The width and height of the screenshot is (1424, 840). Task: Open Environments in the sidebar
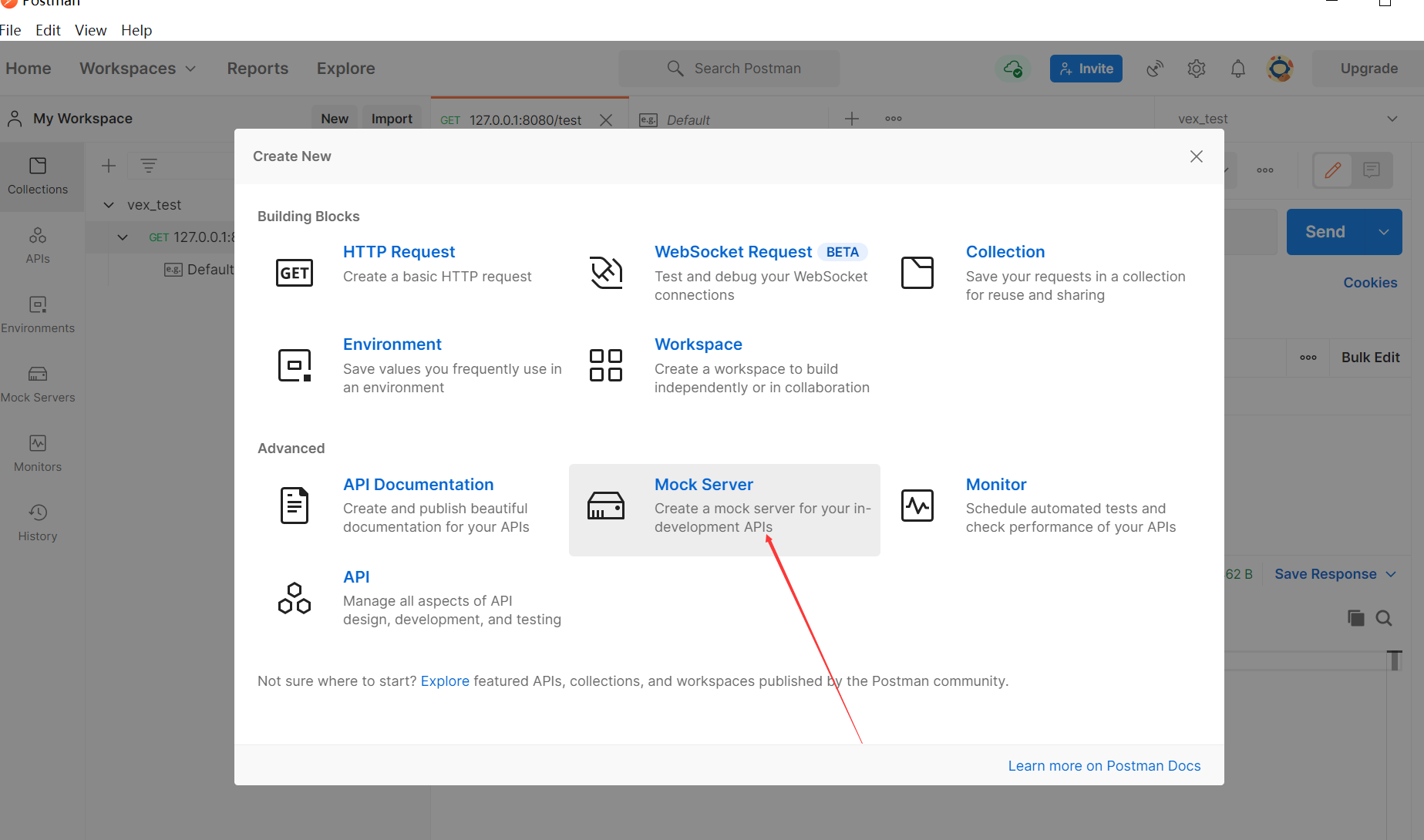38,315
